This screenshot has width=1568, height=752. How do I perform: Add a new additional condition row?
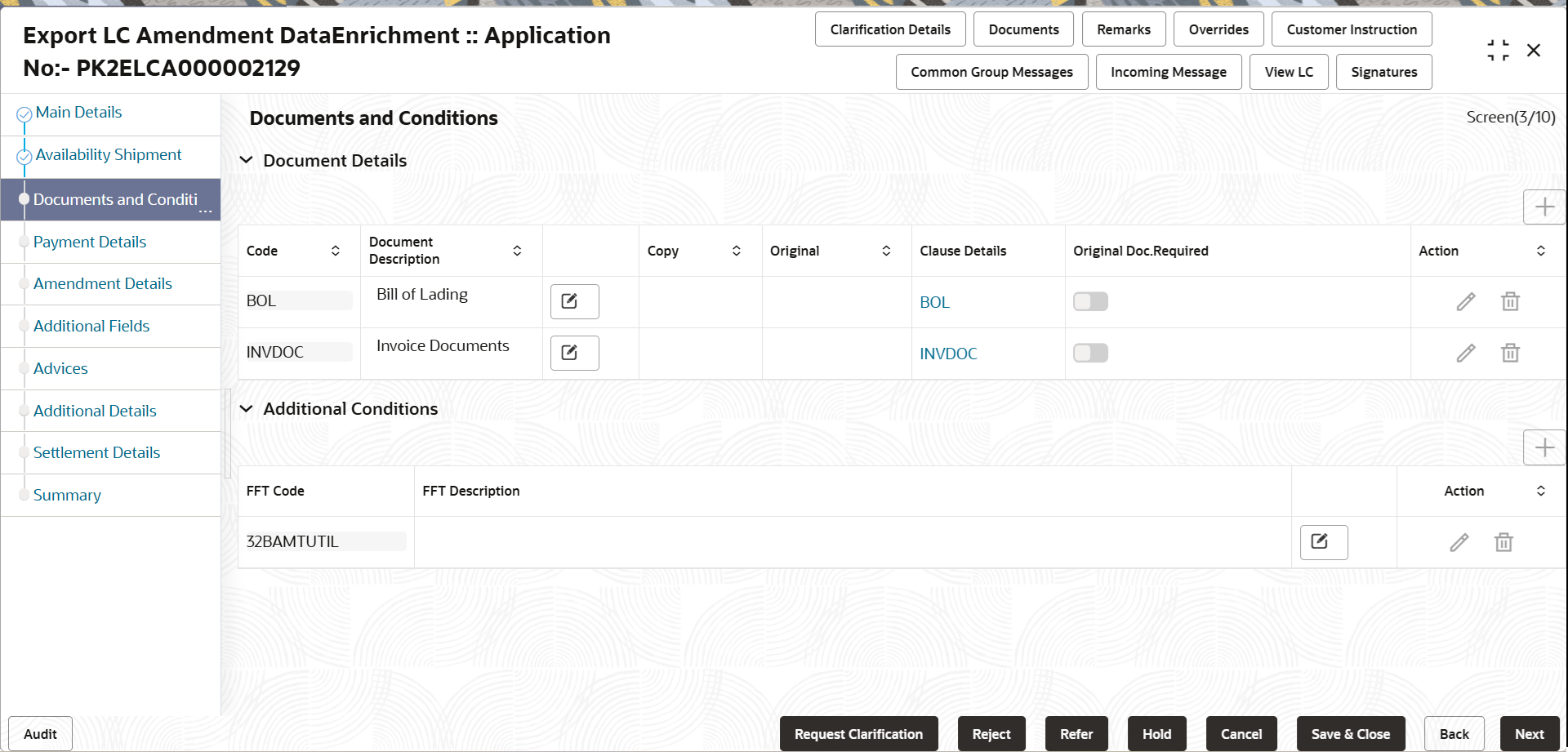coord(1544,447)
